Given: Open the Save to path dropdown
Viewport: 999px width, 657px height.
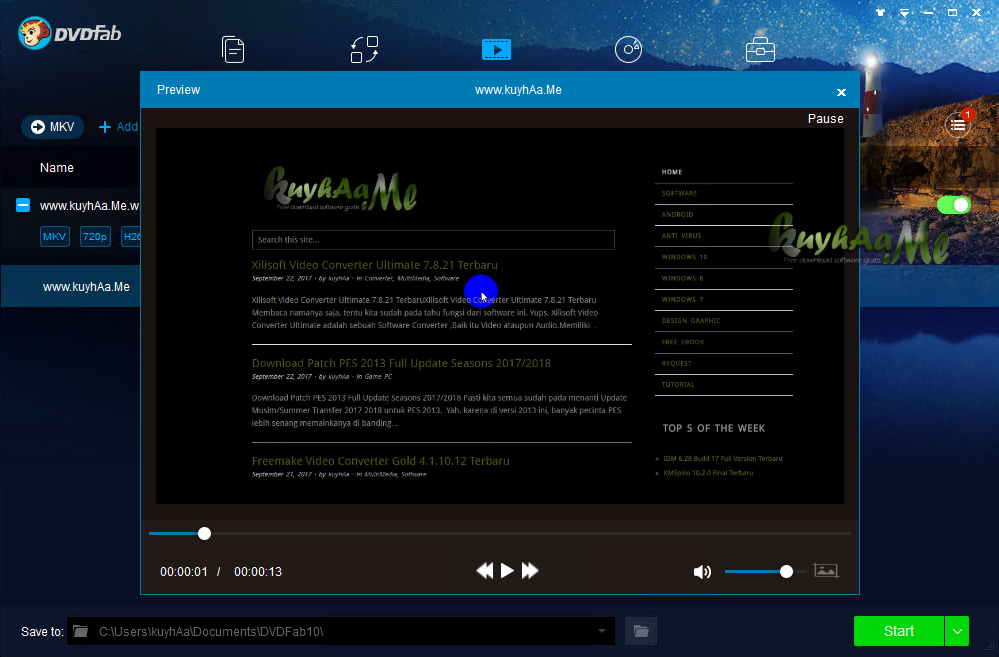Looking at the screenshot, I should [x=601, y=631].
